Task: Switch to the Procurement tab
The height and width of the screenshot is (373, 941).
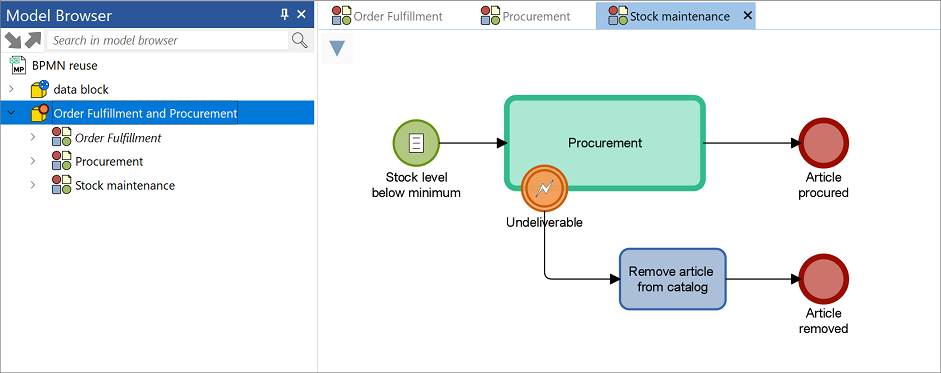Action: 526,16
